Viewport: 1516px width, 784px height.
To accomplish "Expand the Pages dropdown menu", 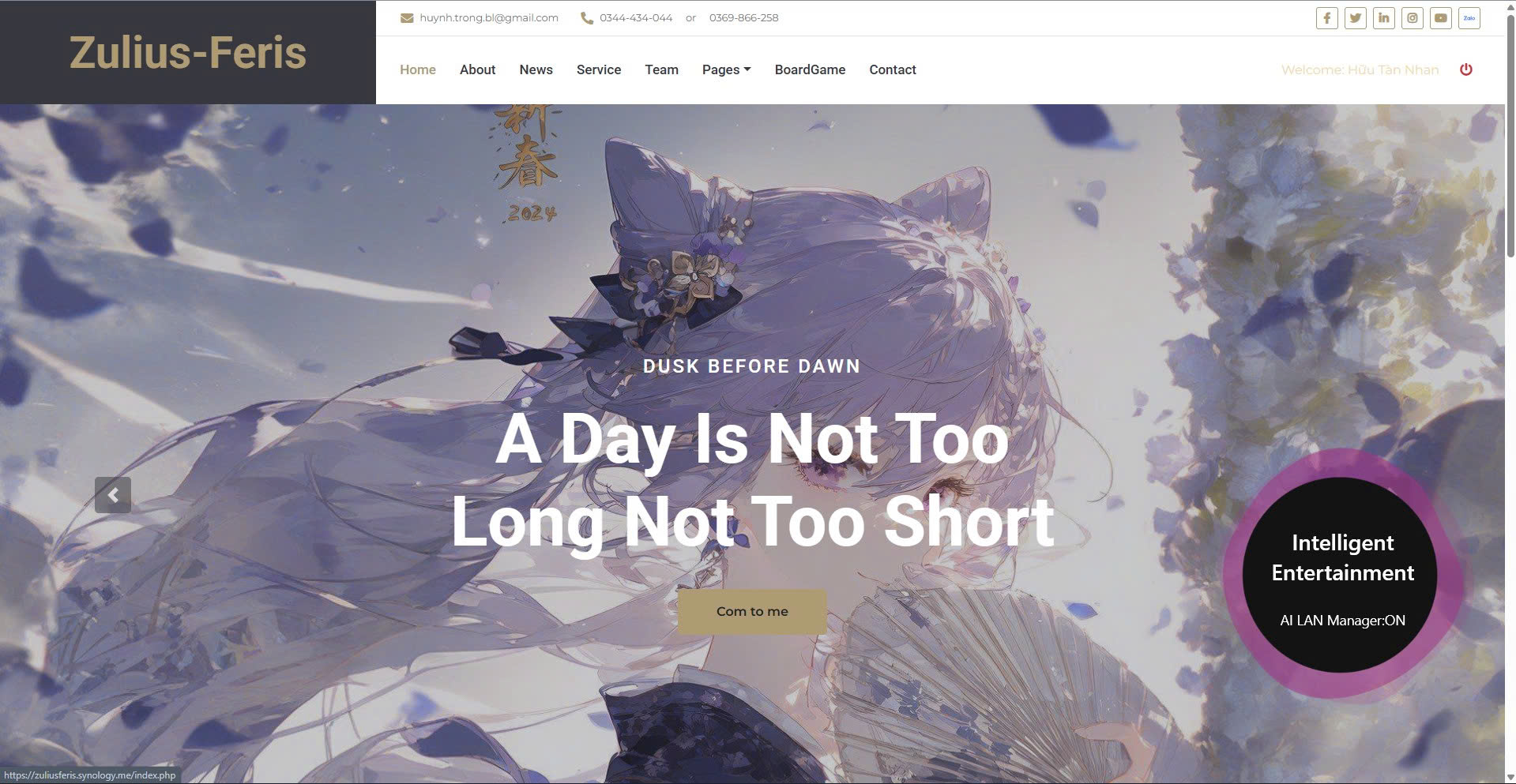I will 726,69.
